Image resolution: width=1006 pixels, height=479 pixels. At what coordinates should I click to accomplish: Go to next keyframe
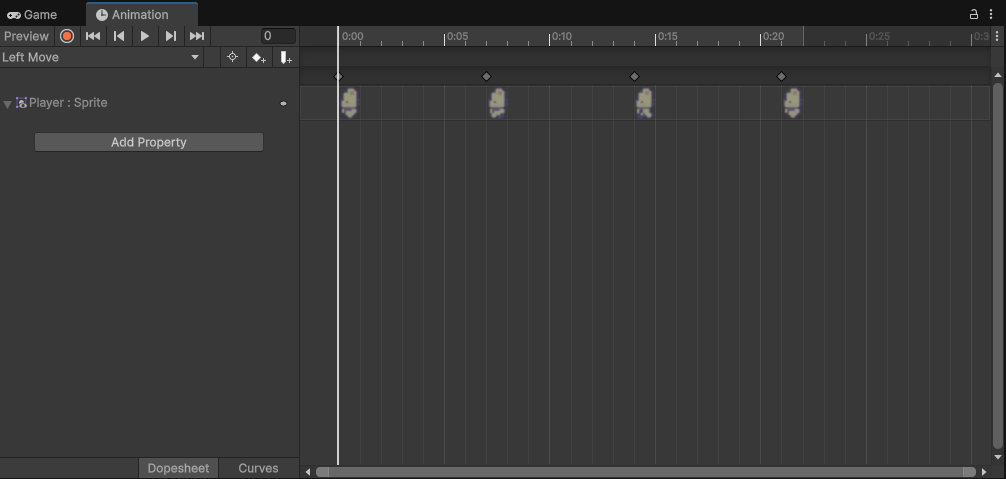pos(171,36)
